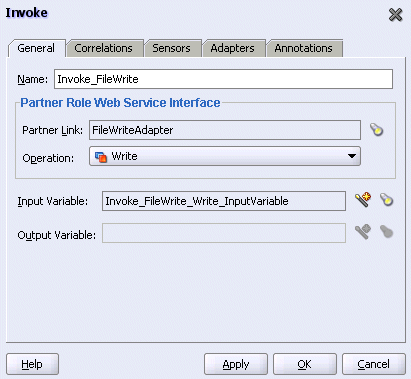
Task: Click the disabled output variable wand icon
Action: pos(363,232)
